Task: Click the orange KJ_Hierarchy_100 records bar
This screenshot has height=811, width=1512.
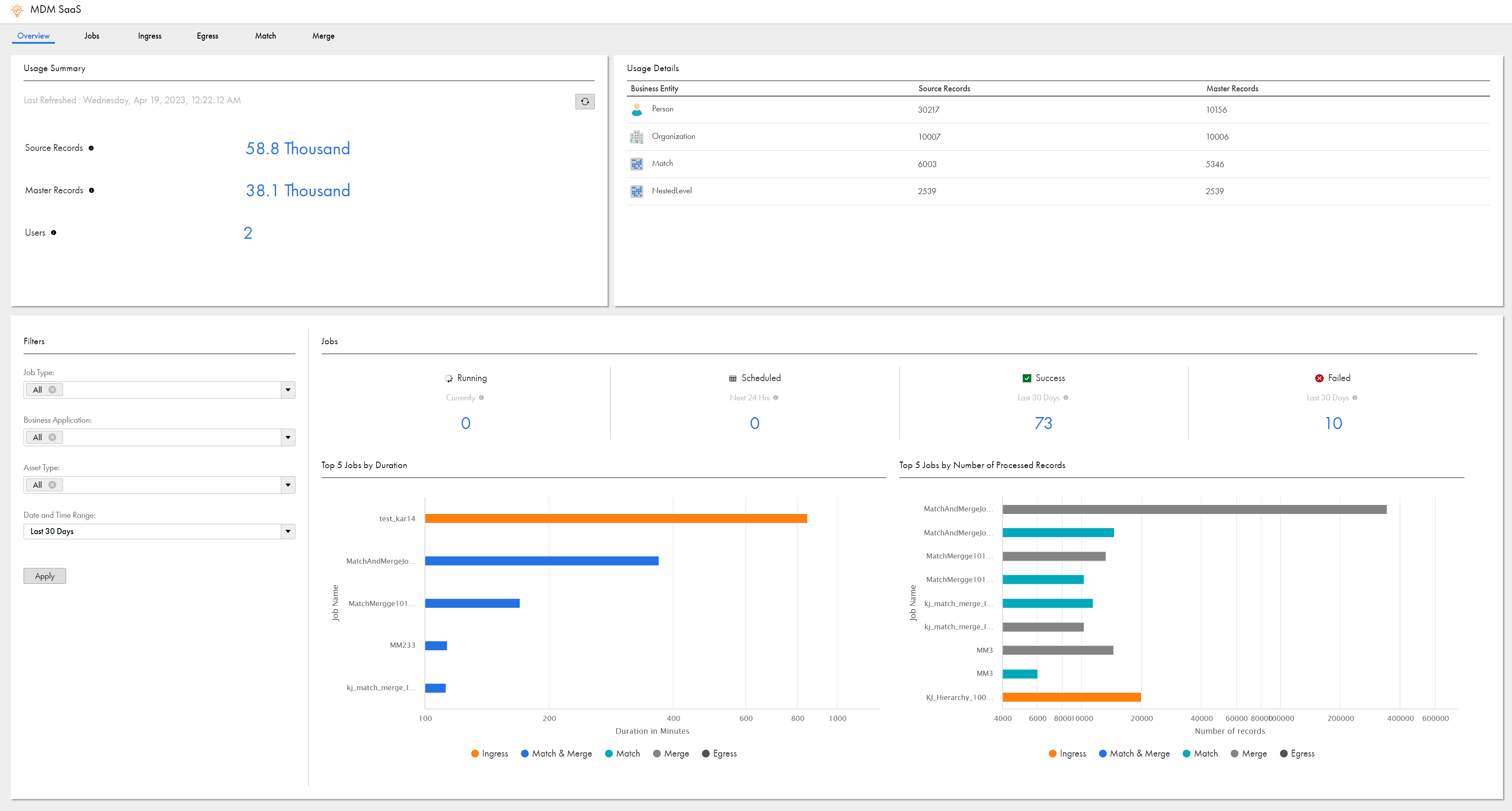Action: click(x=1072, y=697)
